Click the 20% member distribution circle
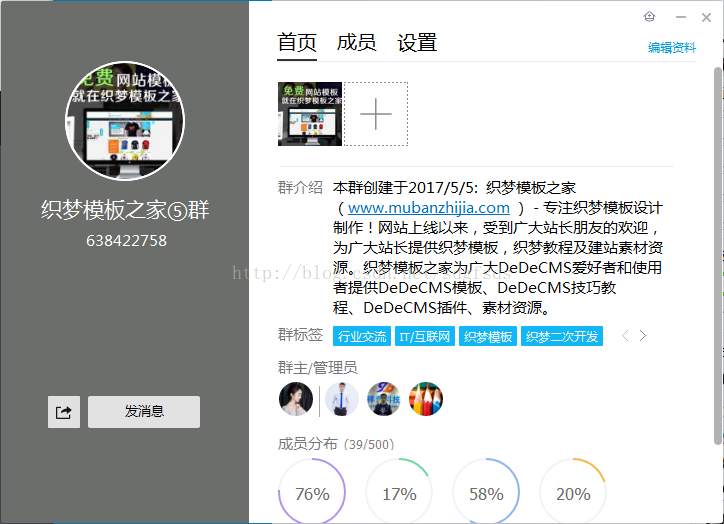The width and height of the screenshot is (724, 524). 573,491
